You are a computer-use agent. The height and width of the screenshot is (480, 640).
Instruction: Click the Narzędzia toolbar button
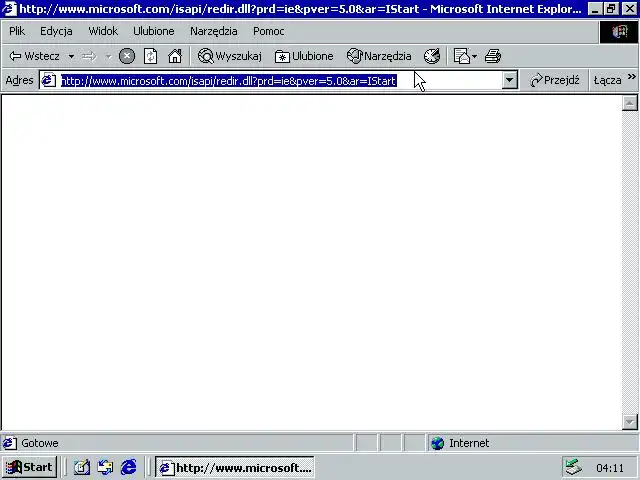point(379,56)
